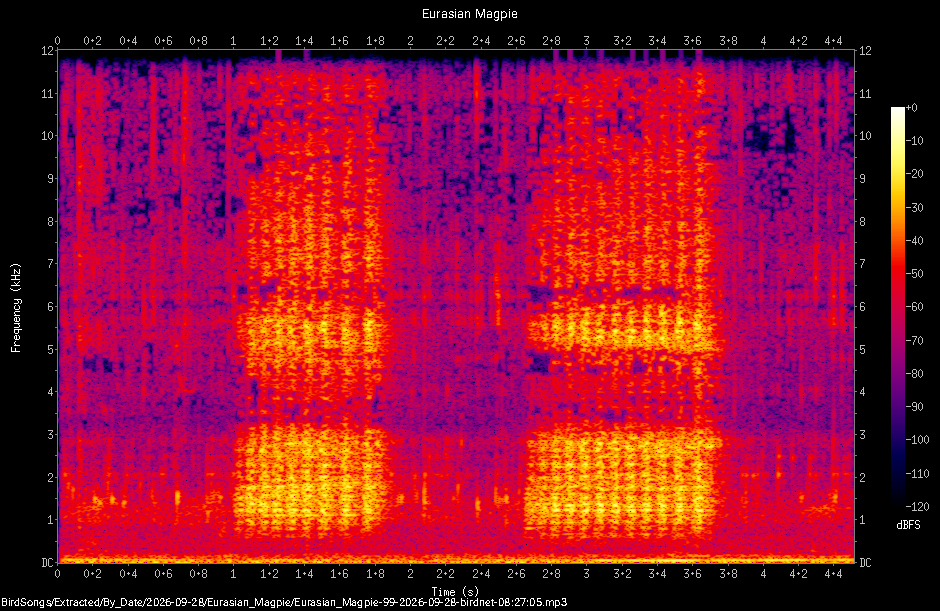Click the file path ending in birdnet-08:27:05.mp3
Viewport: 940px width, 611px height.
pyautogui.click(x=284, y=603)
